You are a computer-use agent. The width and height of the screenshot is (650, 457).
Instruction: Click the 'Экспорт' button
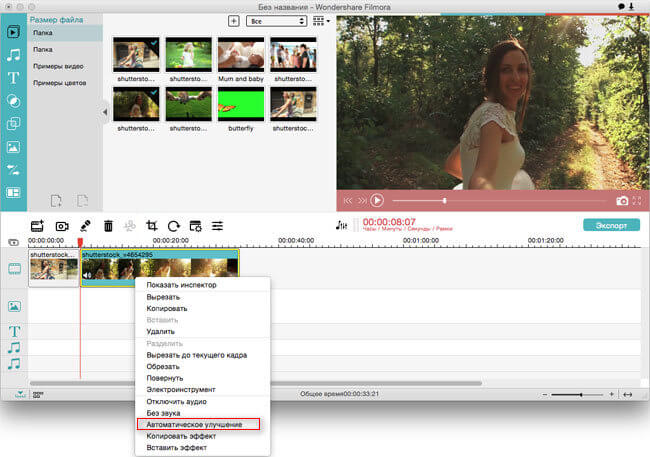pyautogui.click(x=611, y=225)
